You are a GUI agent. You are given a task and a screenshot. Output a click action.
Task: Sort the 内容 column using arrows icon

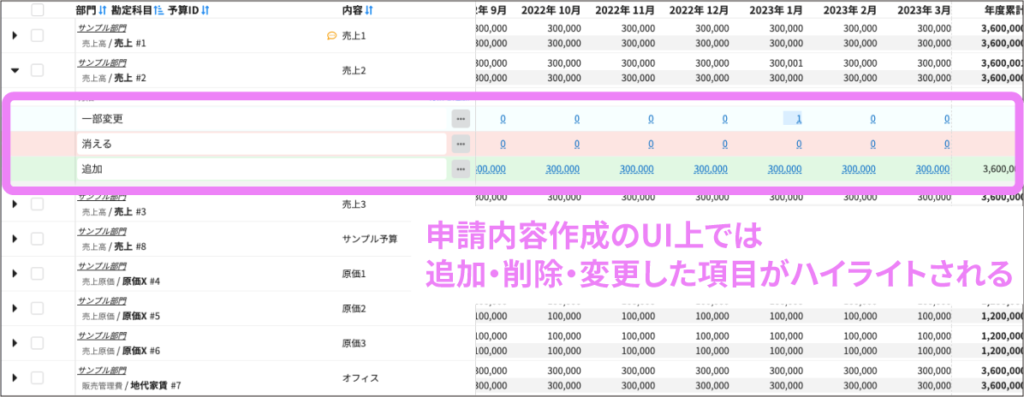tap(369, 10)
